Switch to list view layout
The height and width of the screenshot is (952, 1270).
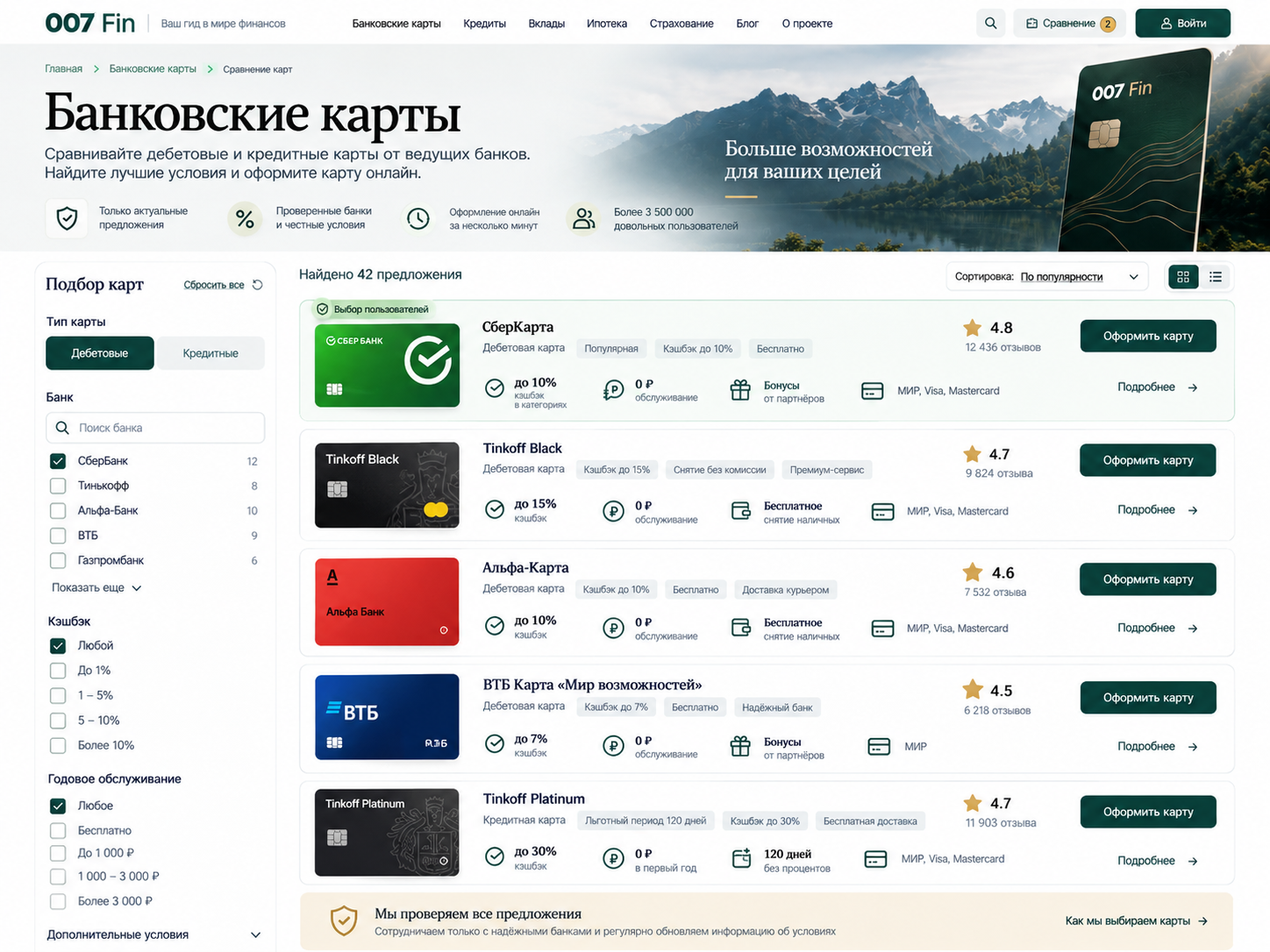tap(1216, 277)
